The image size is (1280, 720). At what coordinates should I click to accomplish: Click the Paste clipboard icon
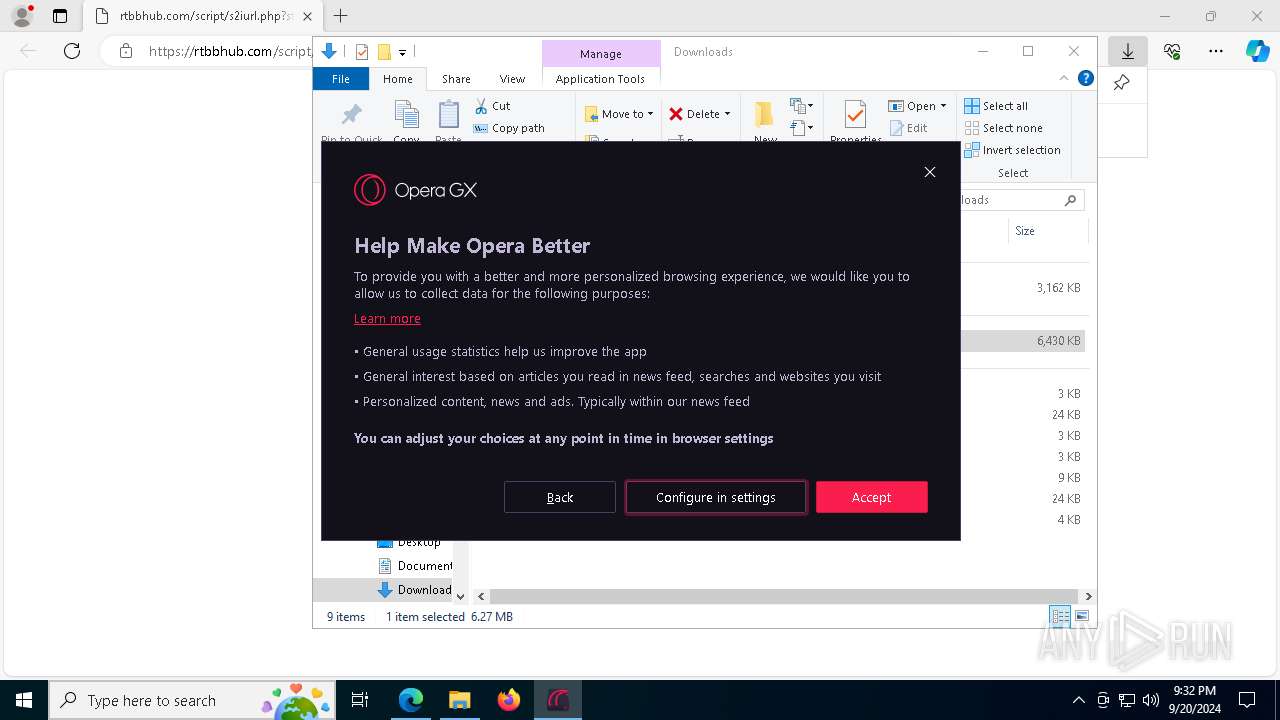click(449, 116)
